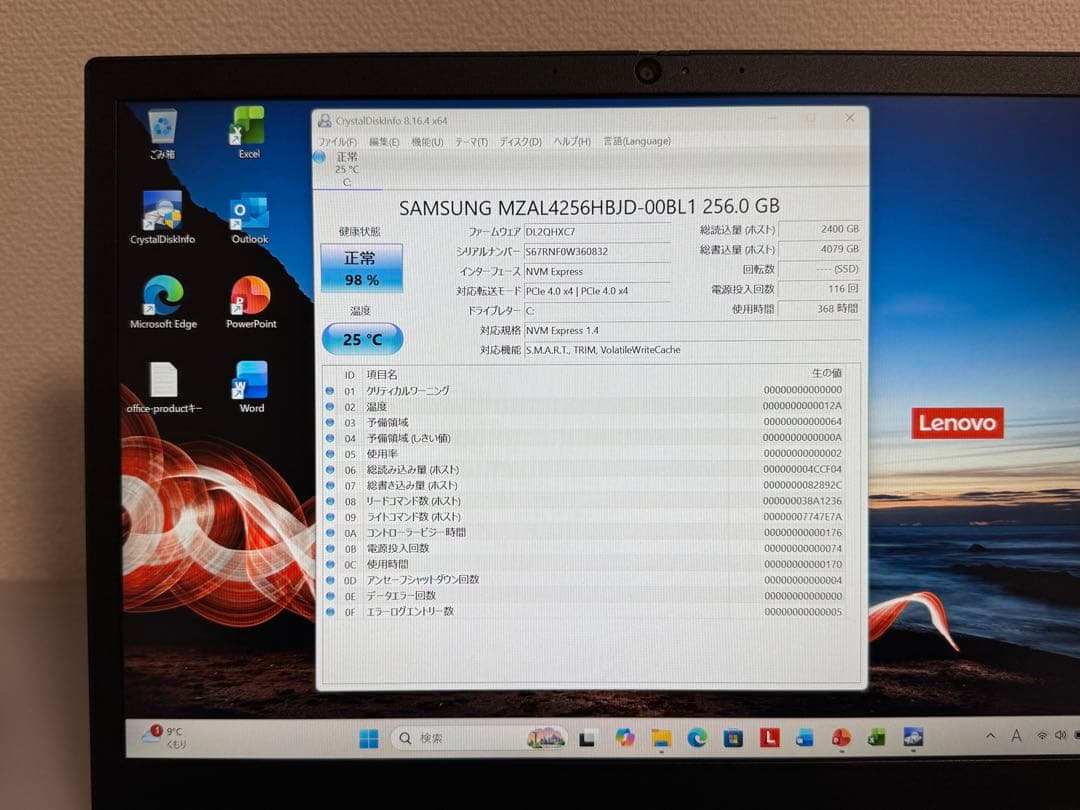Image resolution: width=1080 pixels, height=810 pixels.
Task: Switch to PowerPoint on the taskbar
Action: tap(841, 738)
